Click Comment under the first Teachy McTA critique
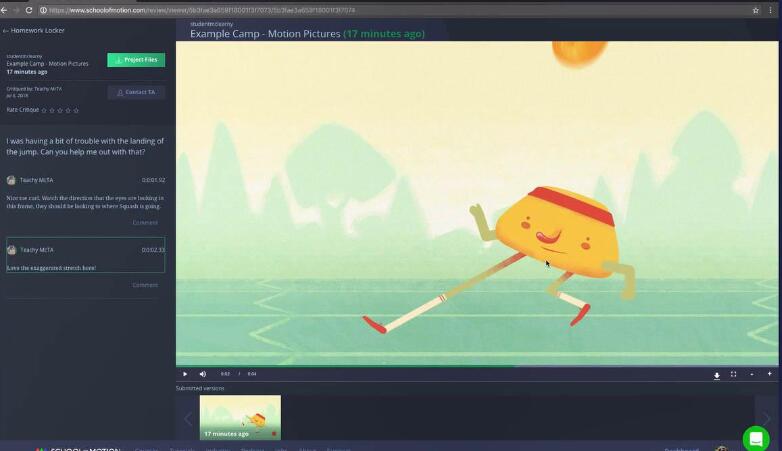Viewport: 782px width, 451px height. [145, 223]
